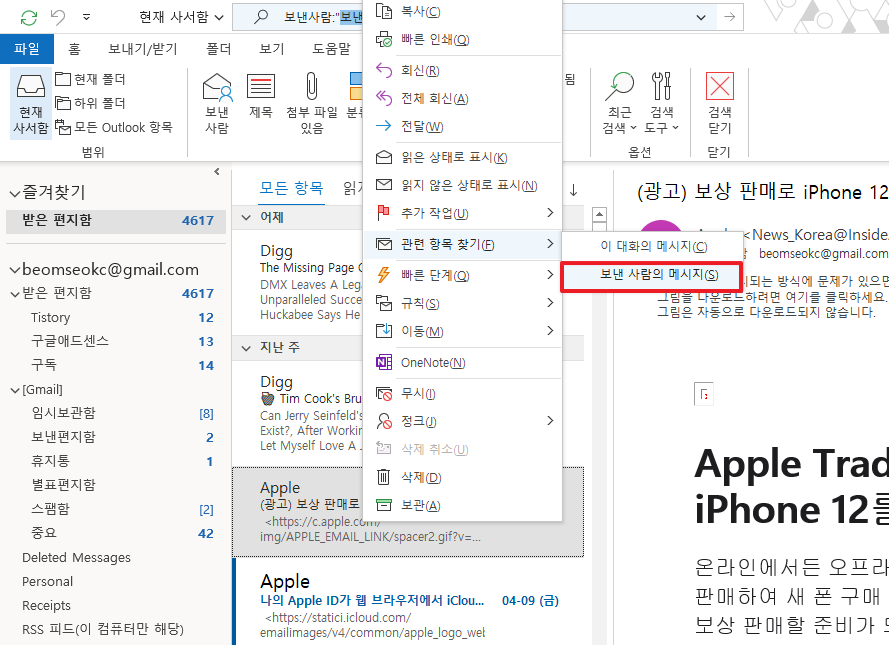
Task: Click the Undo arrow icon
Action: 58,18
